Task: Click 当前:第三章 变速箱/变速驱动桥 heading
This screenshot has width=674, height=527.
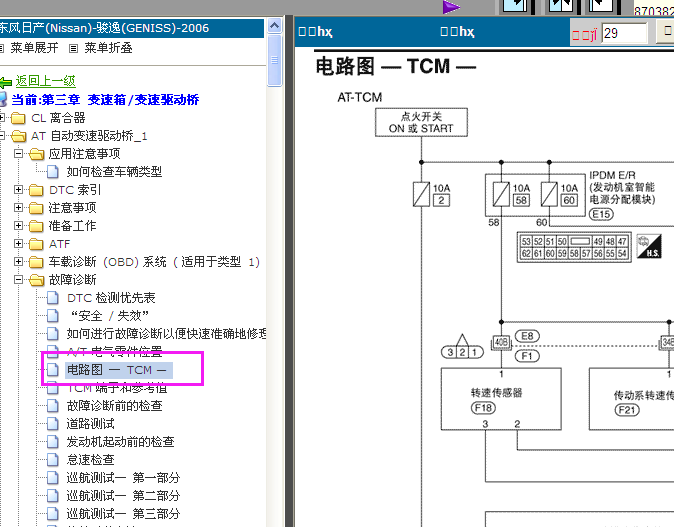Action: 105,100
